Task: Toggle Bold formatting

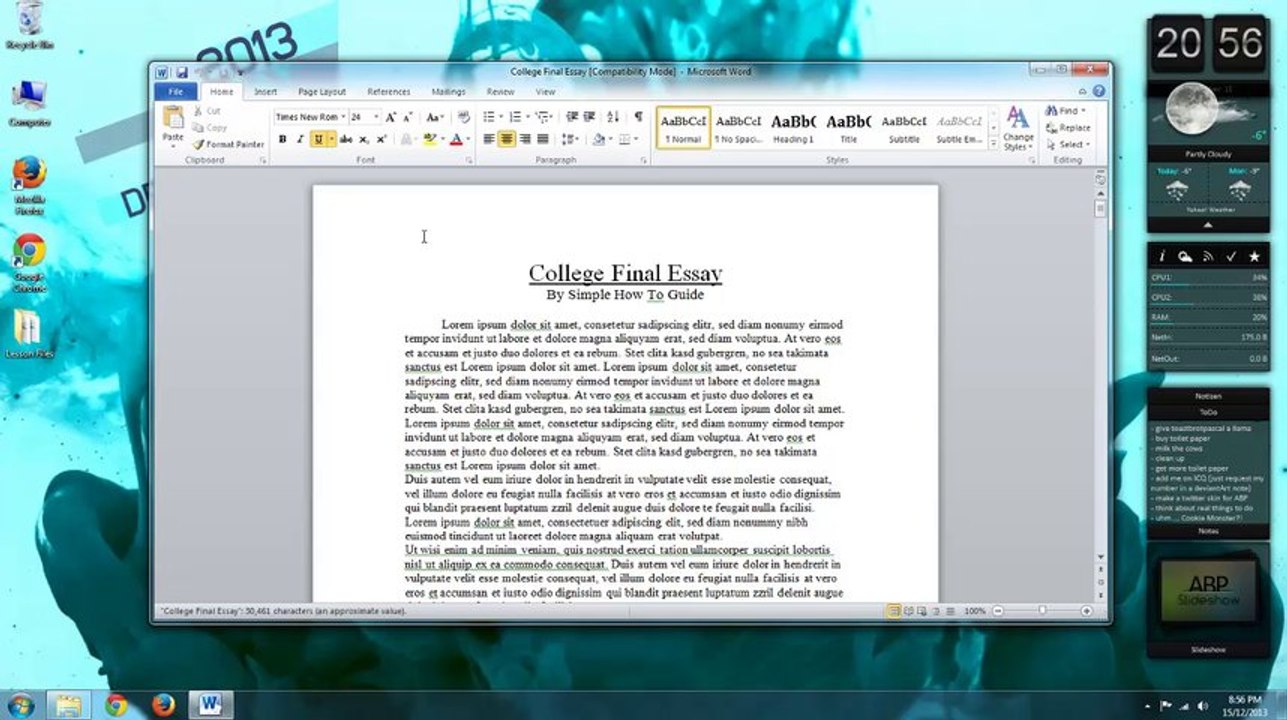Action: 282,140
